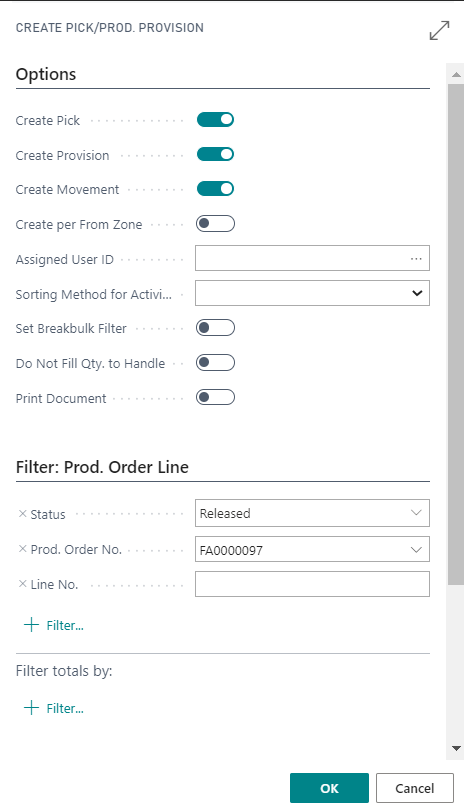Click the vertical scrollbar thumb
The height and width of the screenshot is (811, 464).
pos(456,334)
